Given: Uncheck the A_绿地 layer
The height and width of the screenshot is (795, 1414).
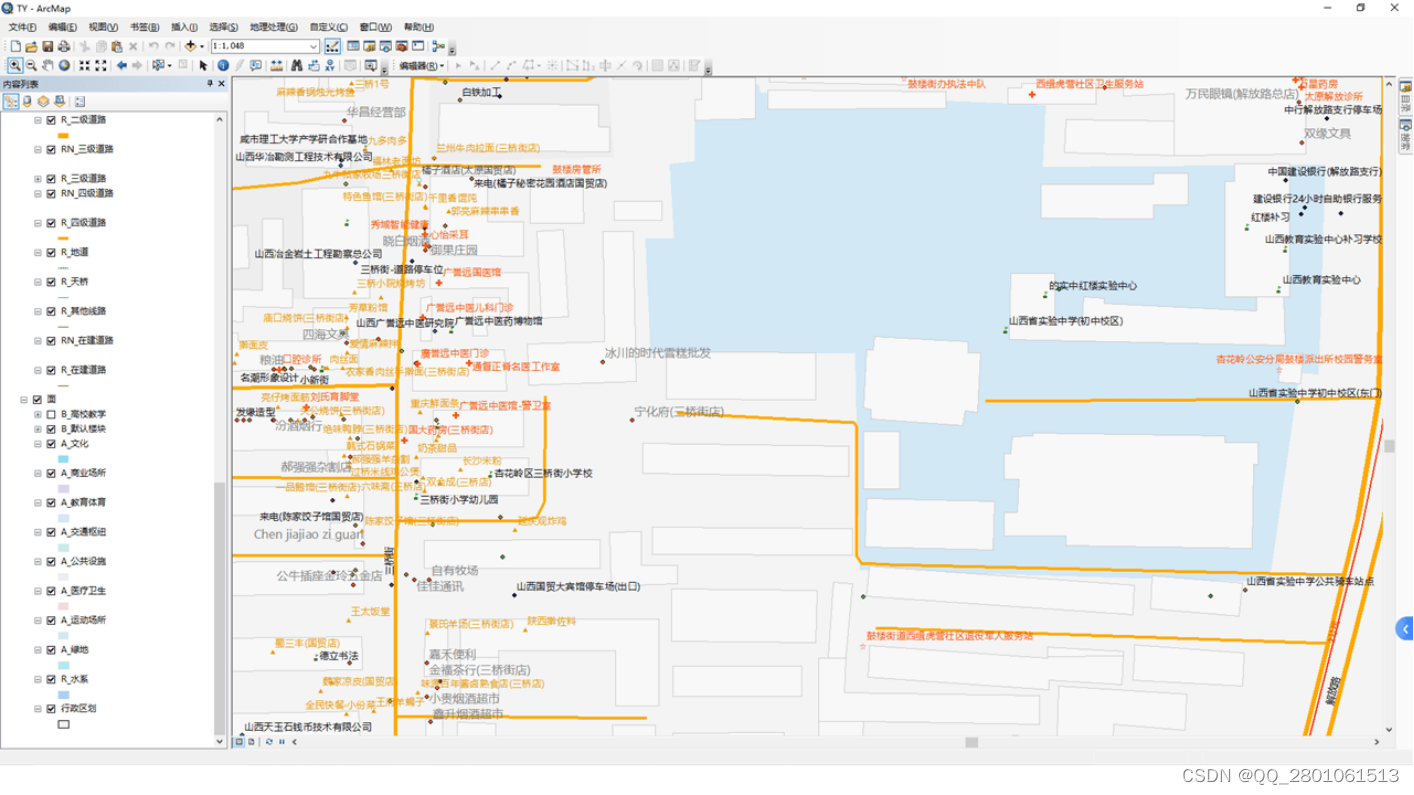Looking at the screenshot, I should 51,649.
